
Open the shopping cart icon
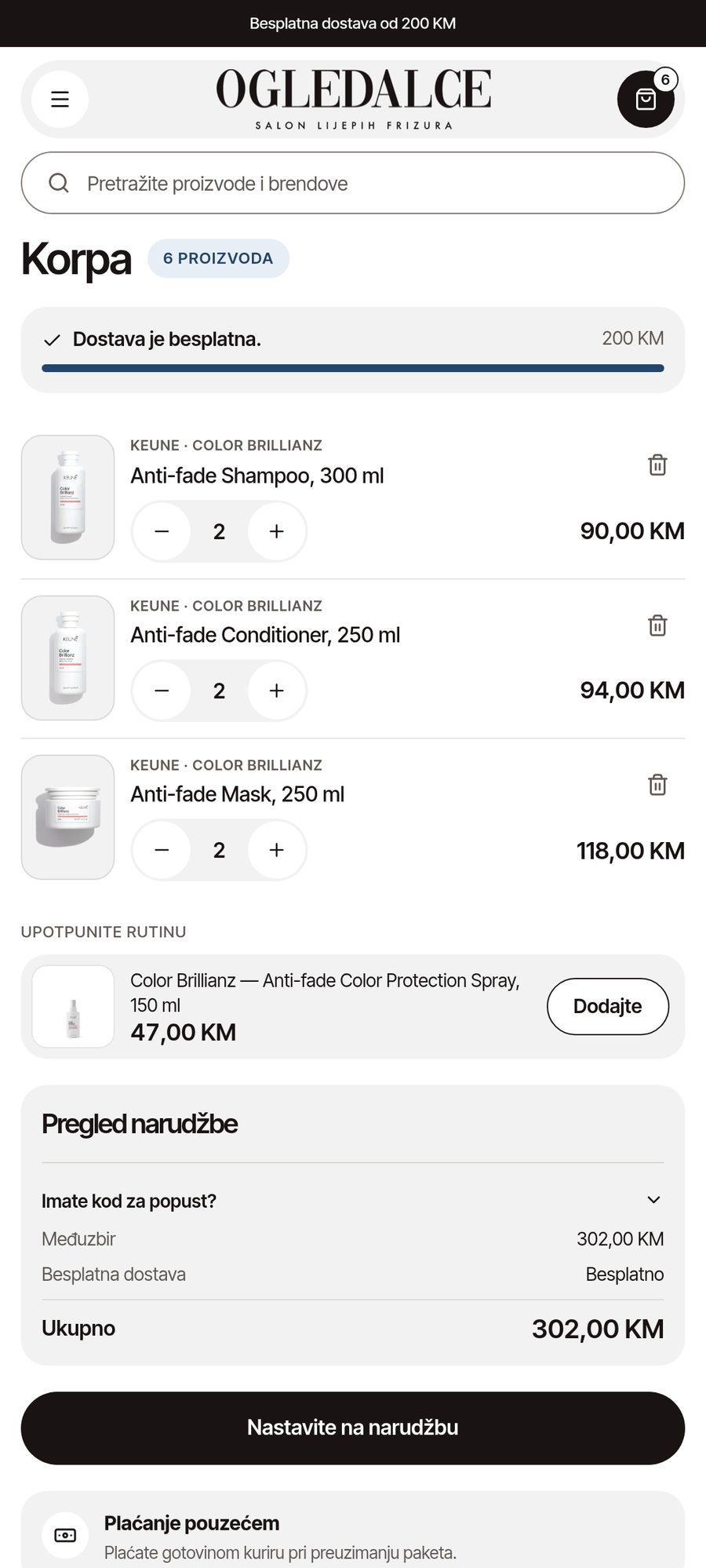pyautogui.click(x=646, y=99)
